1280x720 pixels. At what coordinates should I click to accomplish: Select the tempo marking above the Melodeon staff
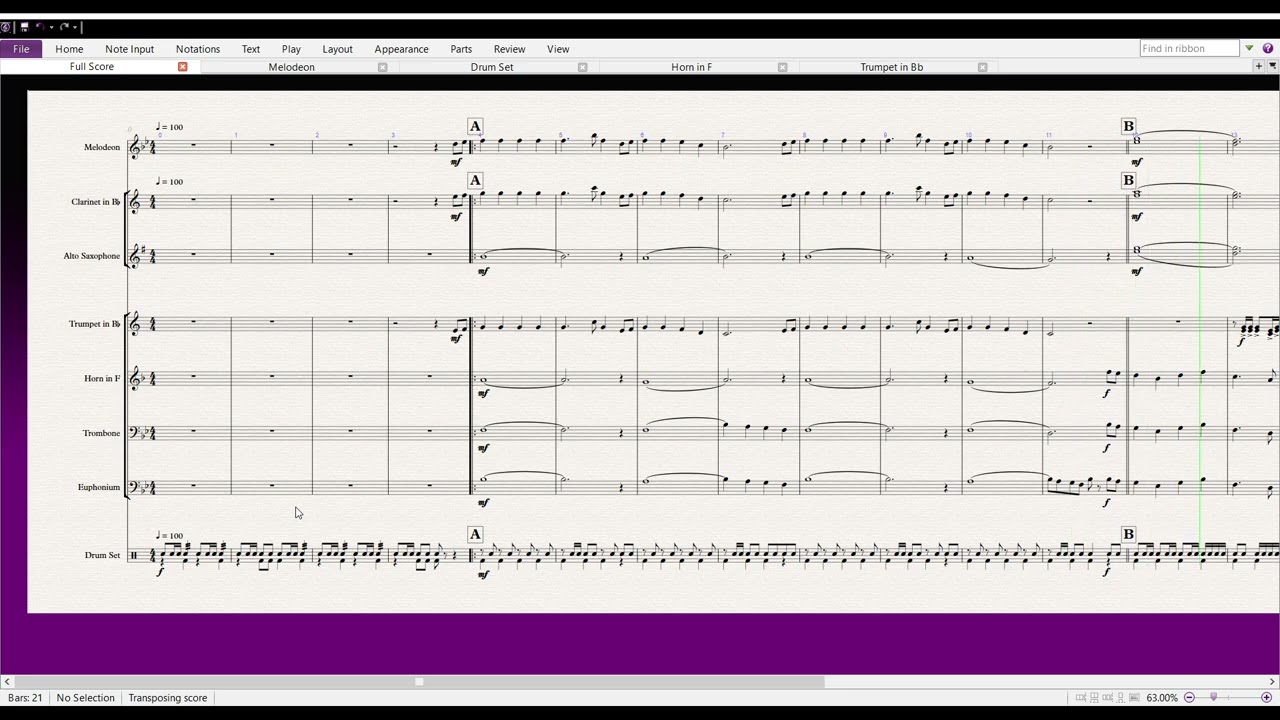169,127
